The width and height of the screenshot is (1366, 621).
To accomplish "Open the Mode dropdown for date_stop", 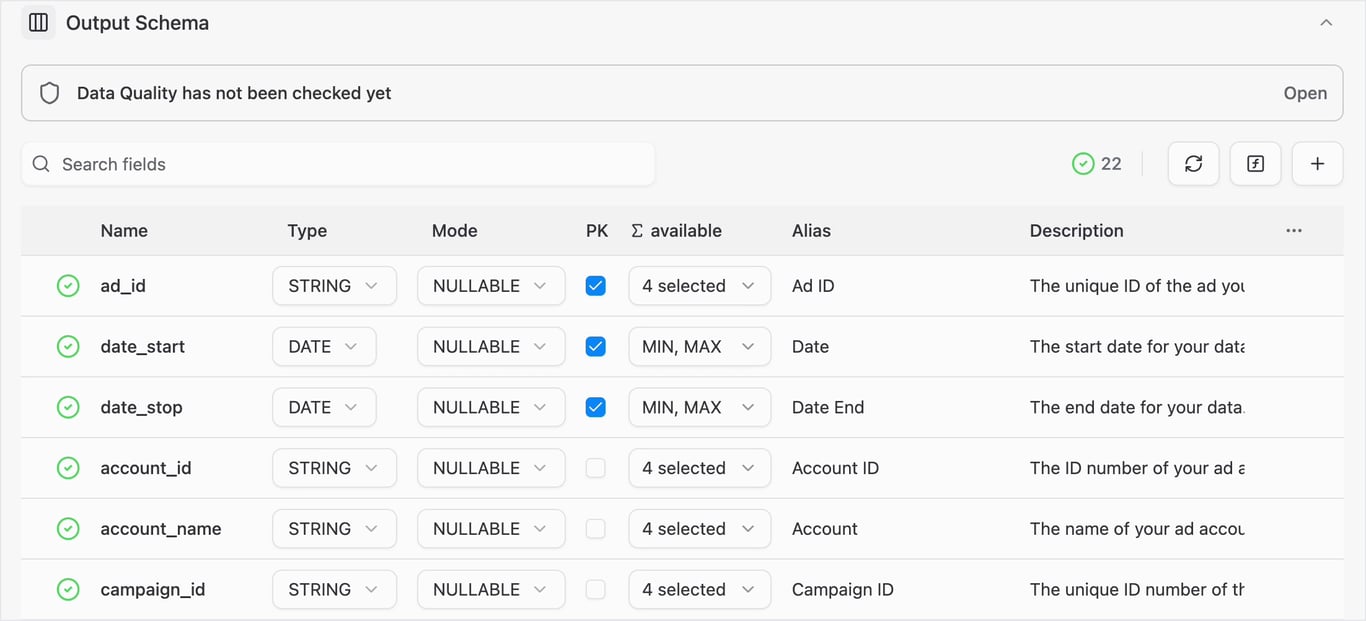I will click(x=491, y=407).
